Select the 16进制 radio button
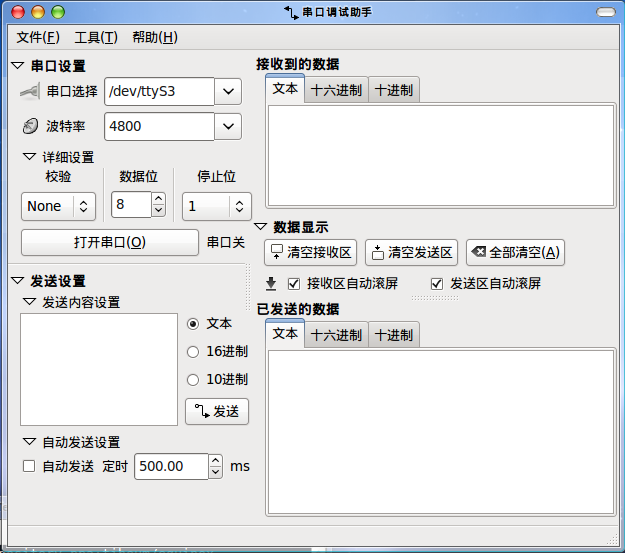Screen dimensions: 625x553 193,351
